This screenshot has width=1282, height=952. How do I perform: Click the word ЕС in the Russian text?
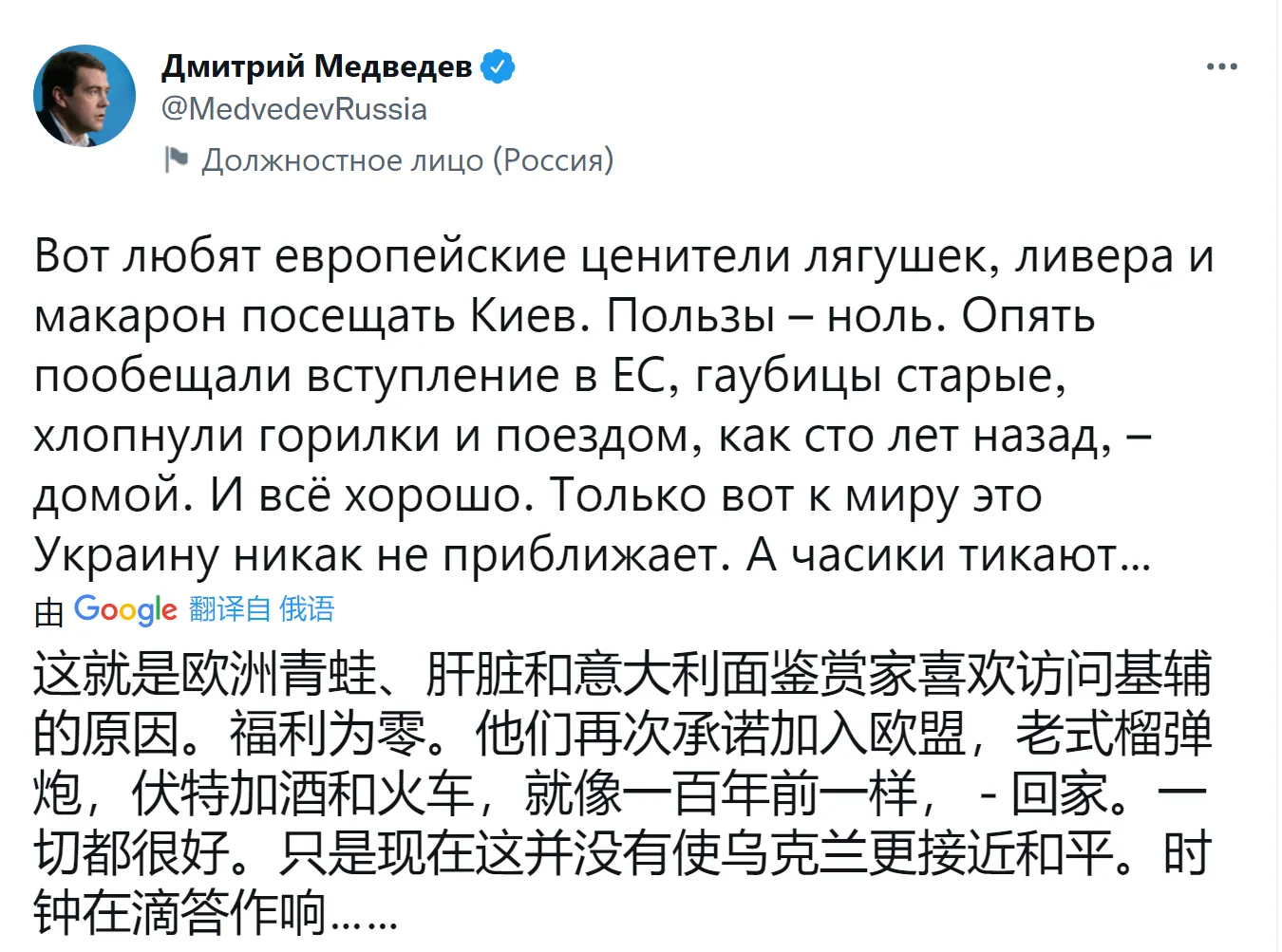tap(640, 375)
